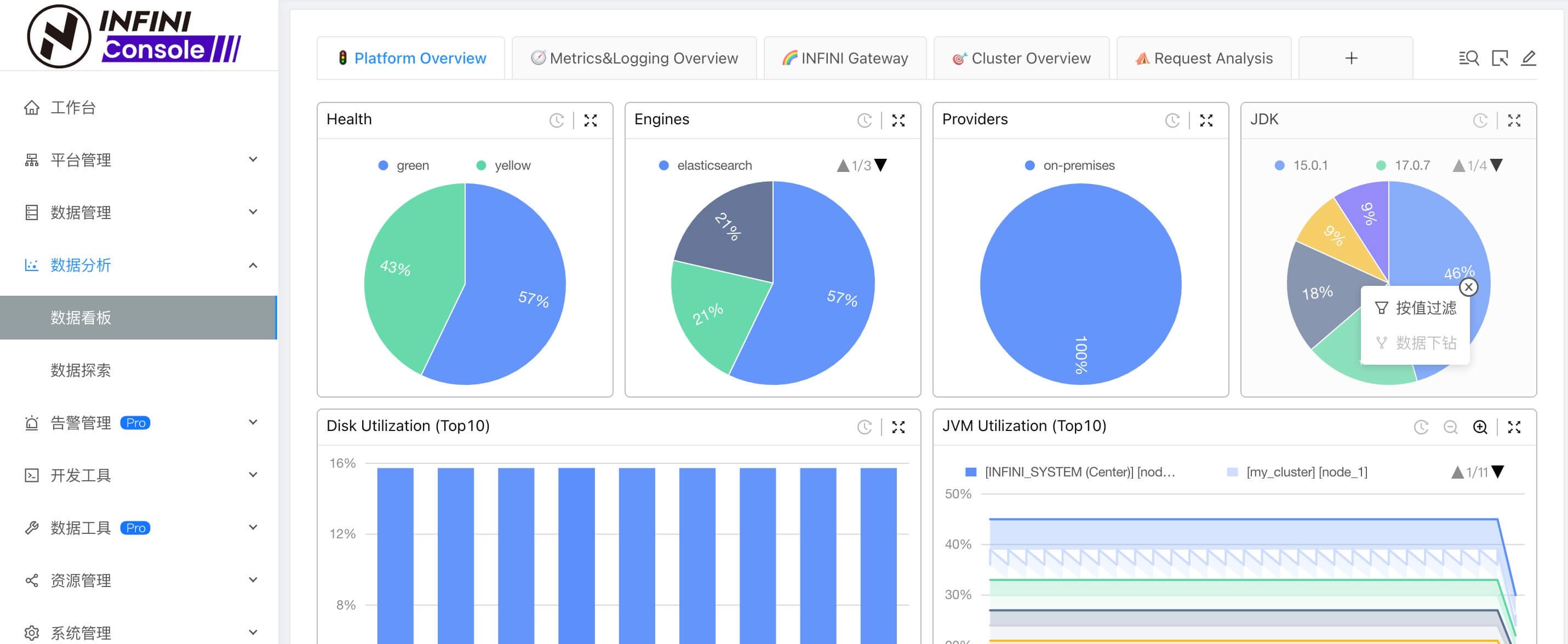
Task: Click the INFINI Console logo
Action: pos(134,36)
